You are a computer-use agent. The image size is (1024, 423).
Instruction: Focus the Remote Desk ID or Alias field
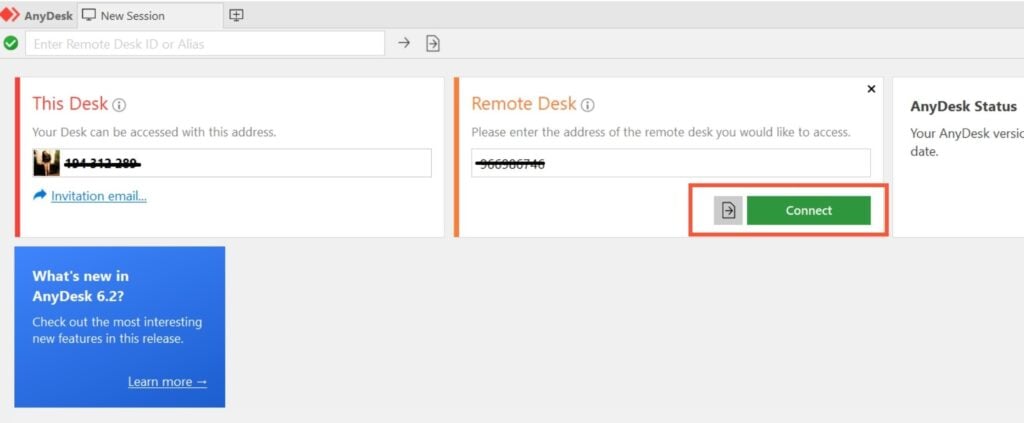click(205, 44)
